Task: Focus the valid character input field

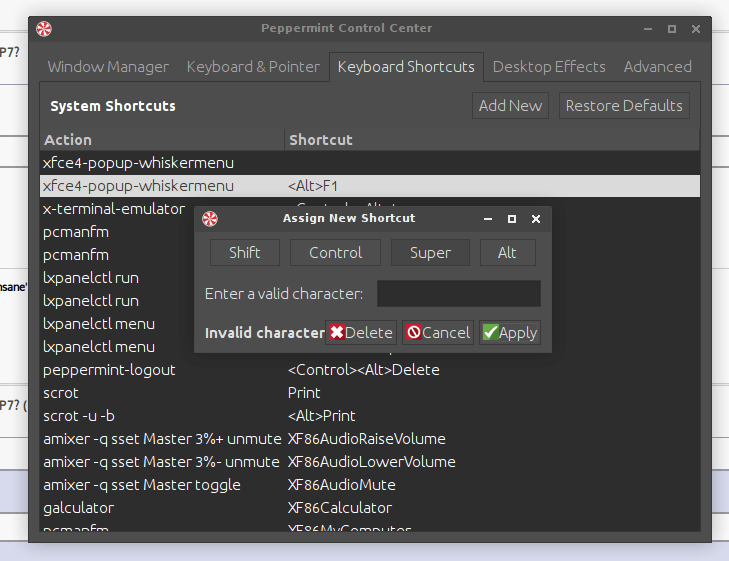Action: (x=458, y=293)
